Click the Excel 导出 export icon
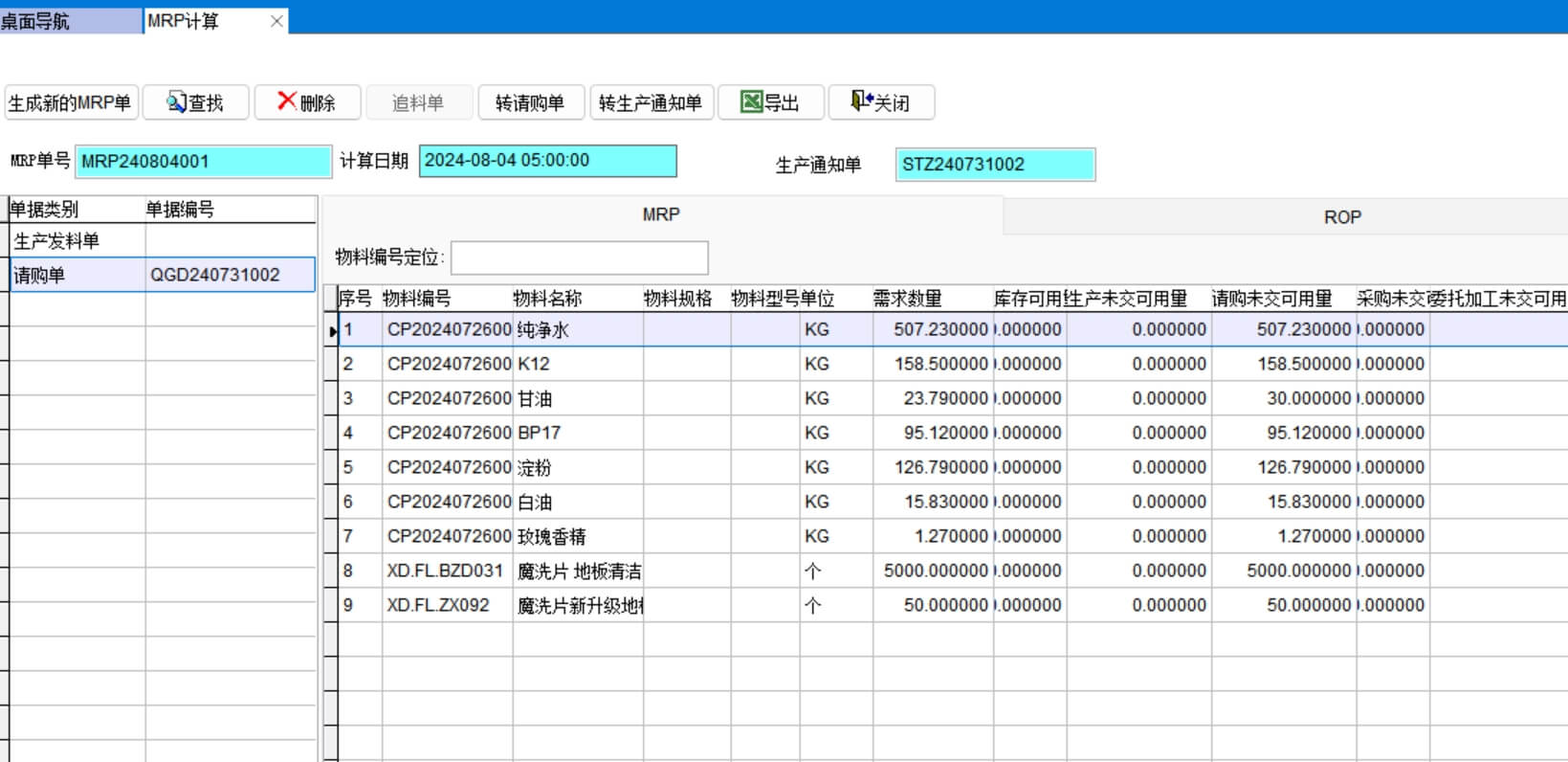 [x=752, y=102]
